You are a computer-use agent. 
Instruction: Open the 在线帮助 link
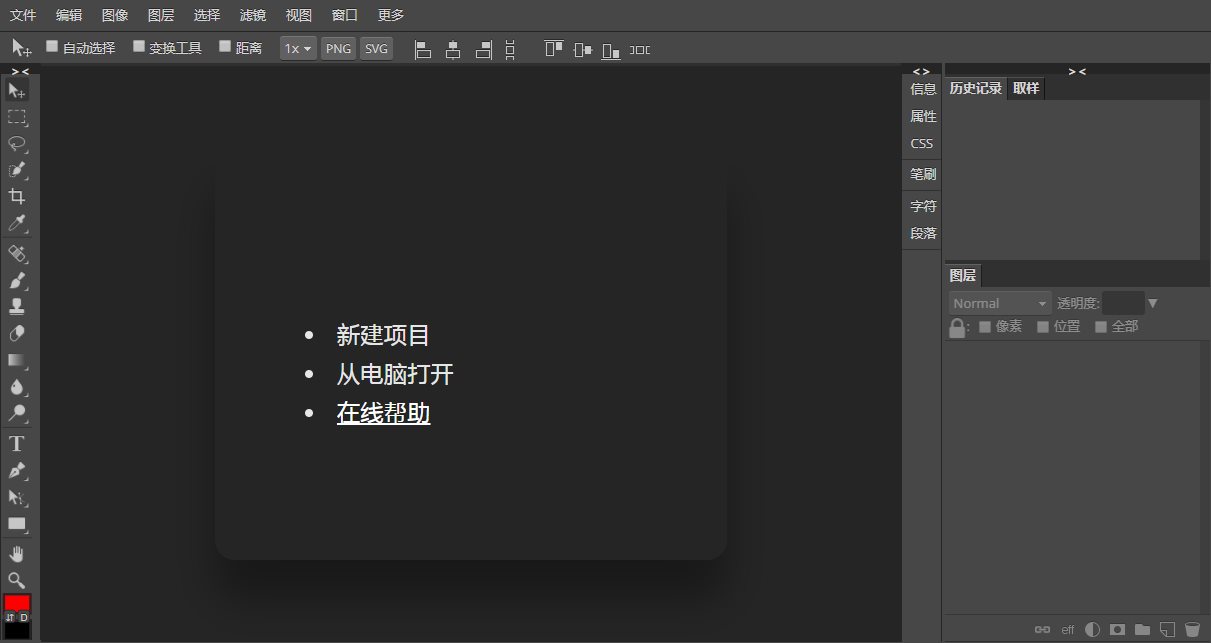(383, 413)
